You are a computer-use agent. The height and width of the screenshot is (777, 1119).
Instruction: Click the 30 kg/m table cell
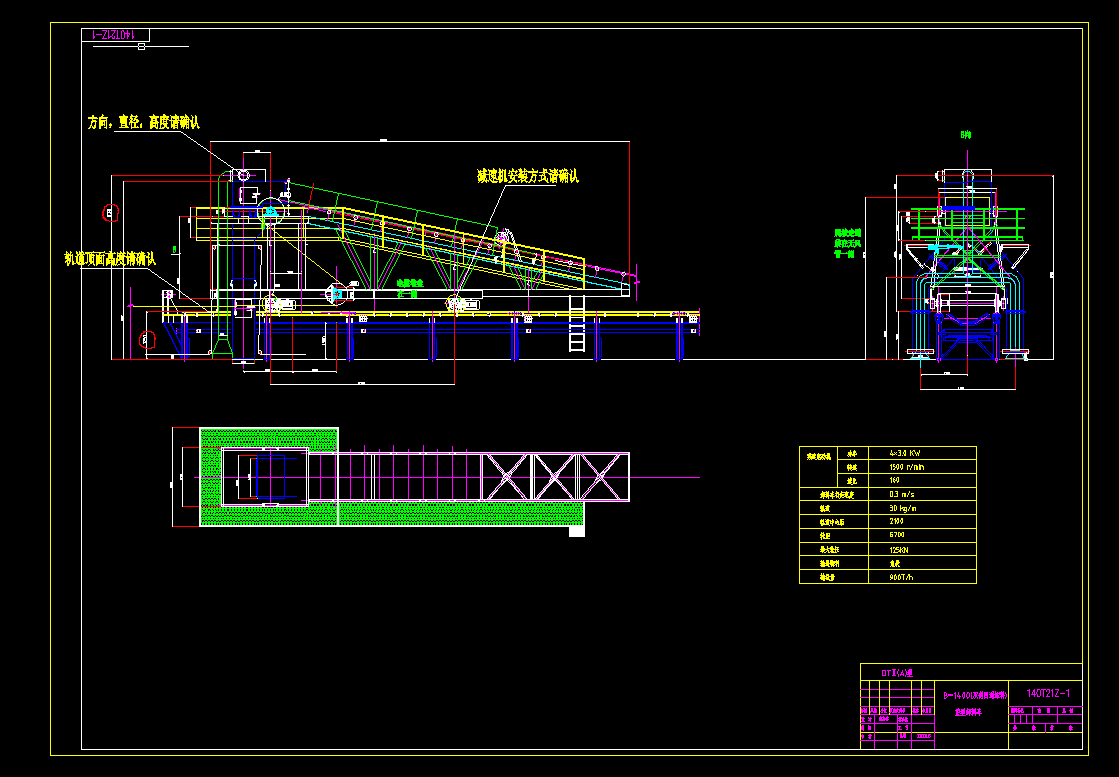pyautogui.click(x=922, y=508)
